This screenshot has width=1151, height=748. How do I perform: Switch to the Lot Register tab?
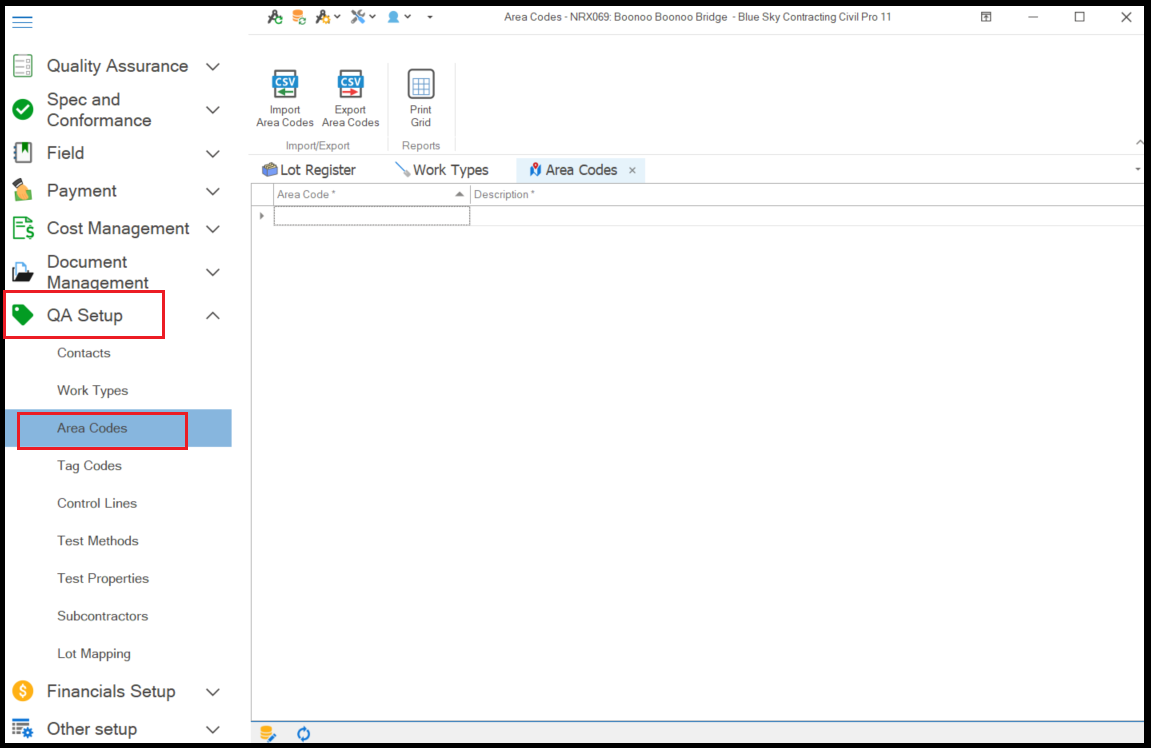click(308, 170)
